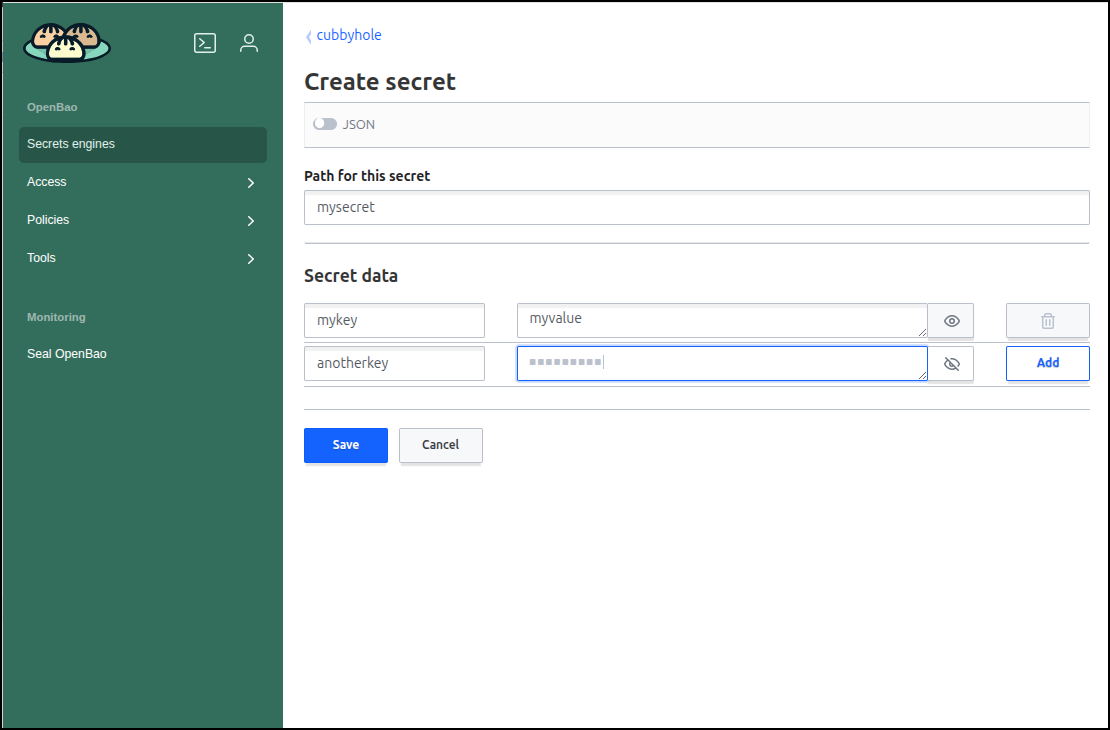This screenshot has height=730, width=1110.
Task: Reveal the anotherkey masked value
Action: (x=951, y=364)
